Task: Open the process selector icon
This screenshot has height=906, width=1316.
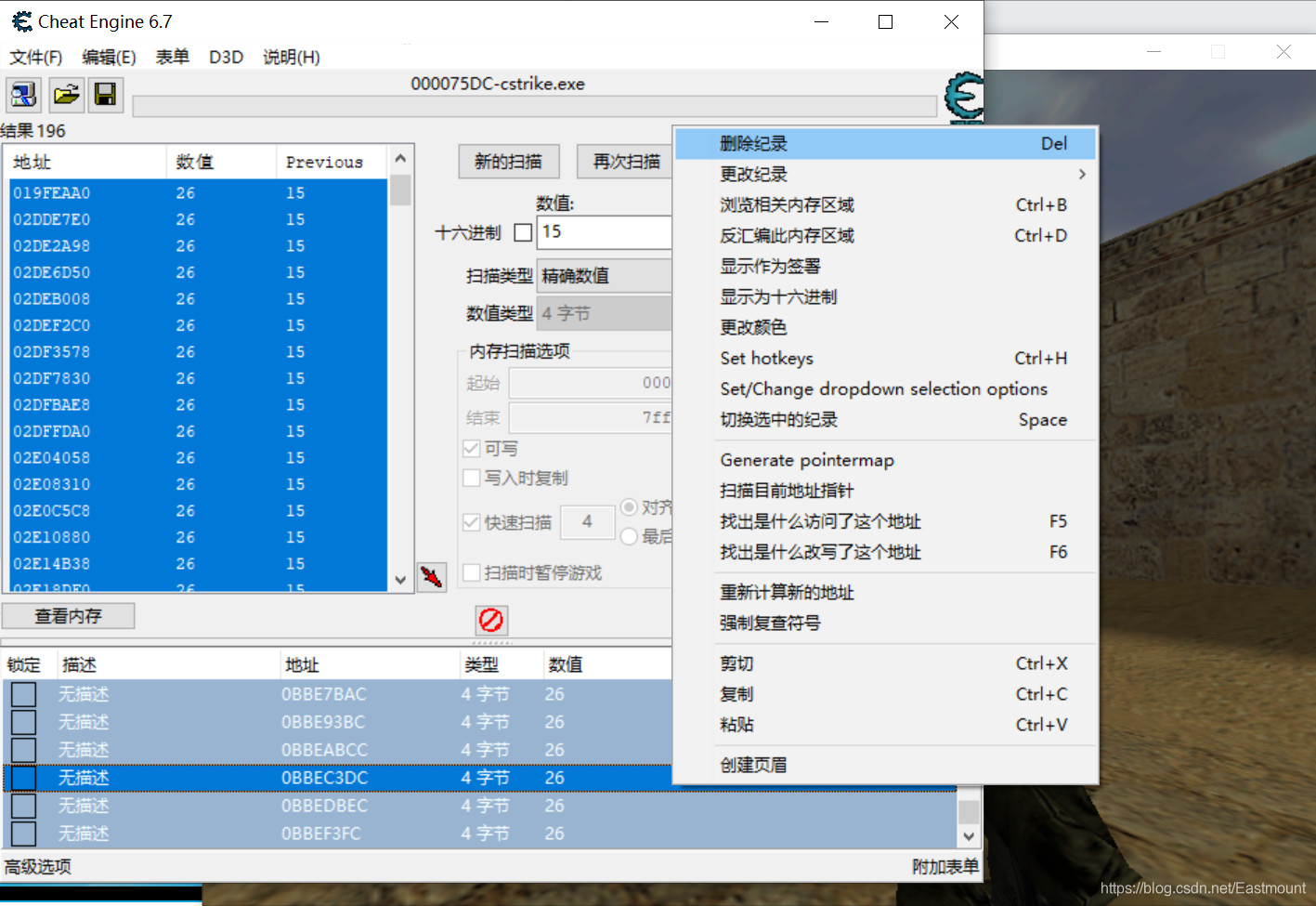Action: tap(23, 95)
